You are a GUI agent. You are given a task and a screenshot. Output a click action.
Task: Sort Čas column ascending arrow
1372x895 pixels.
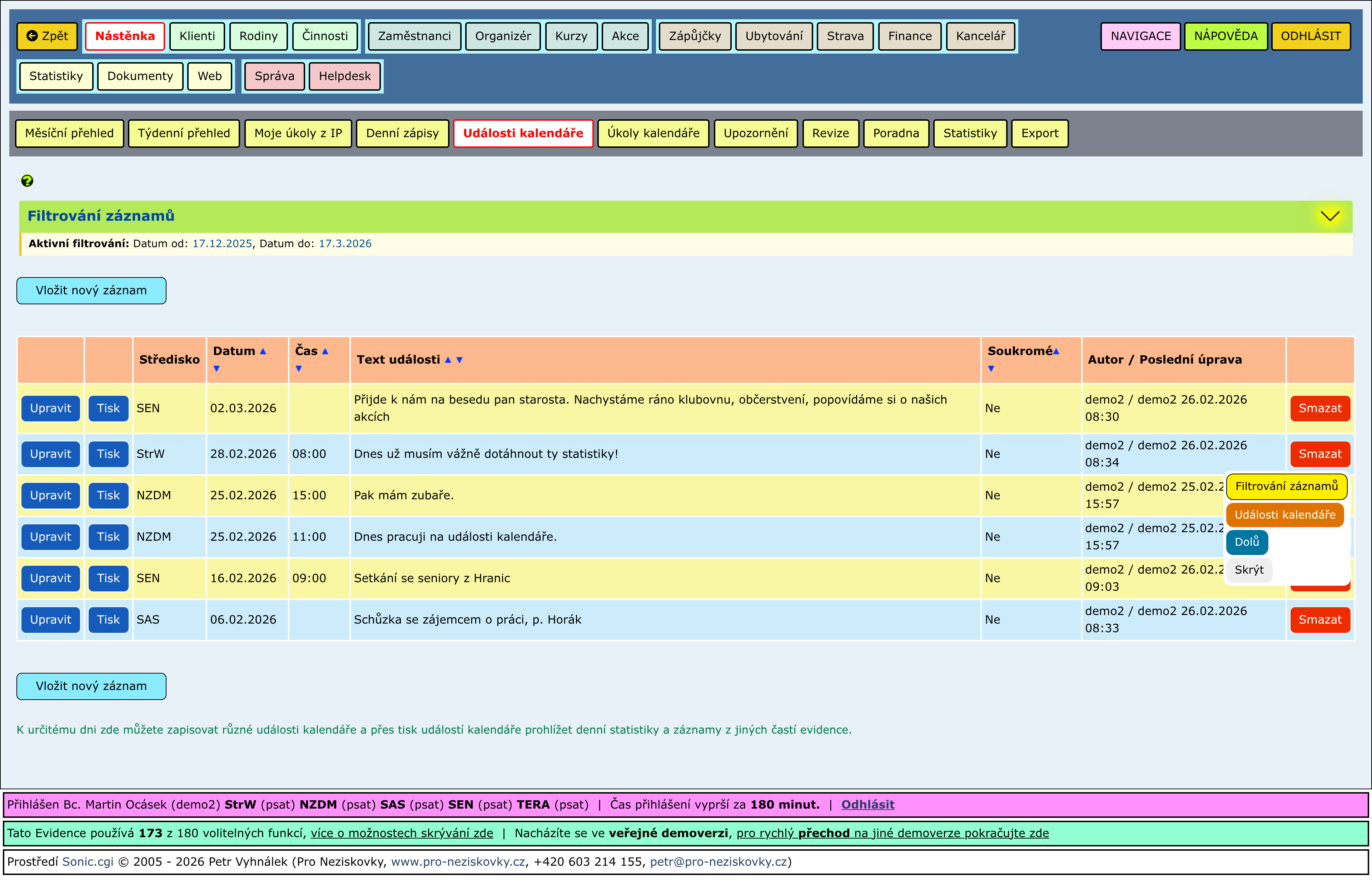(x=325, y=351)
